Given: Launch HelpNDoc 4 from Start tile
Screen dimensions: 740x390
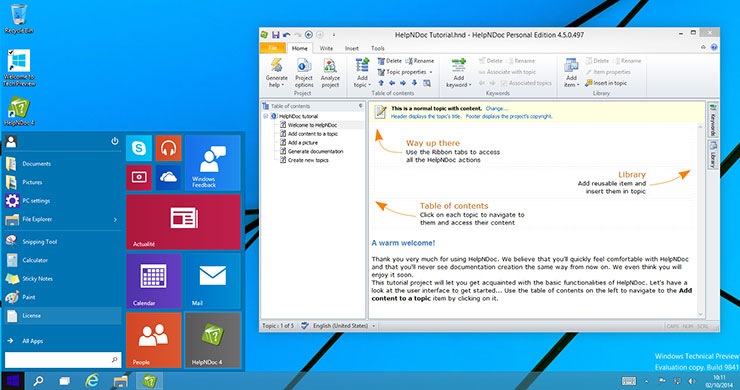Looking at the screenshot, I should click(212, 340).
